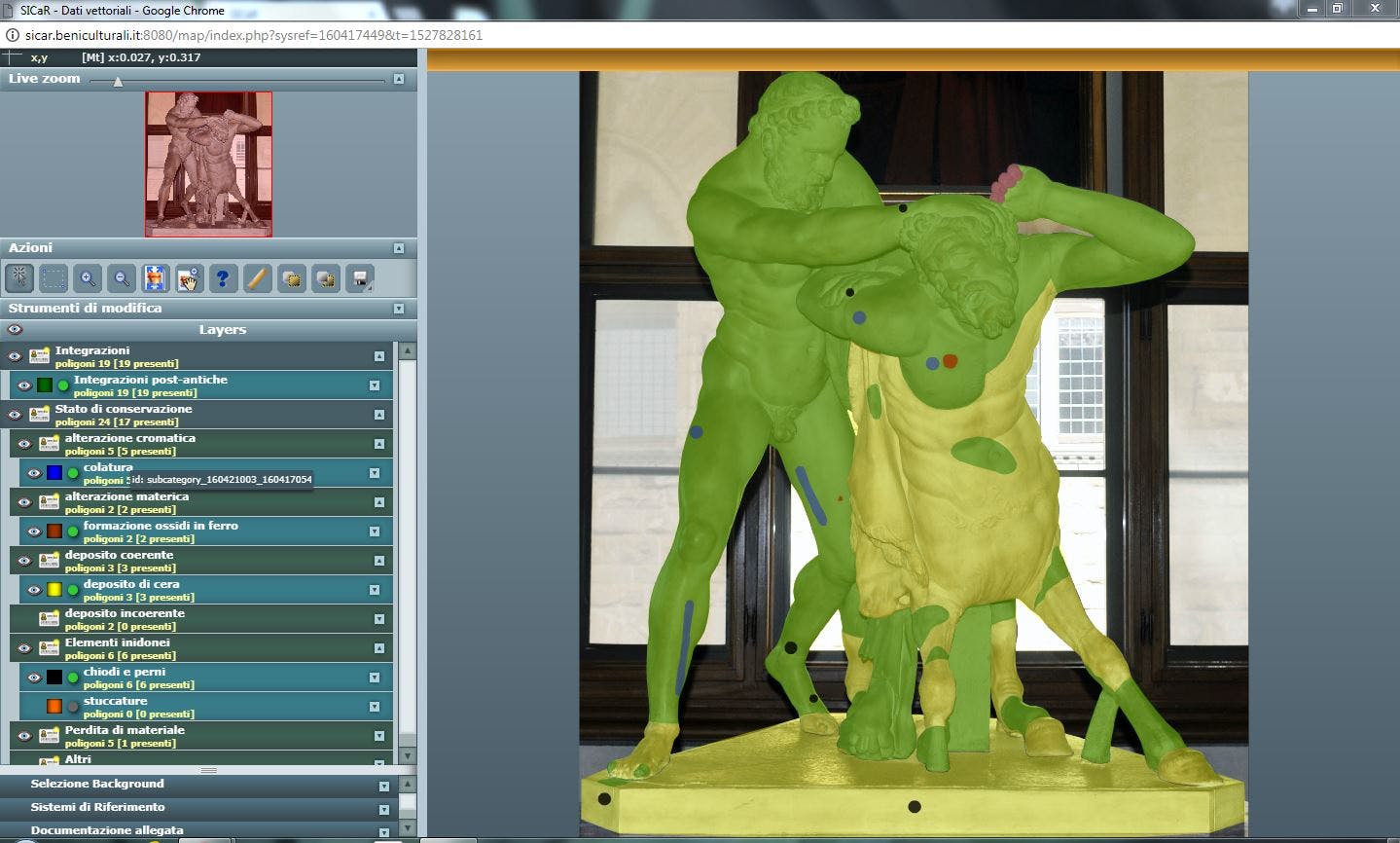
Task: Click the Azioni panel header
Action: [208, 248]
